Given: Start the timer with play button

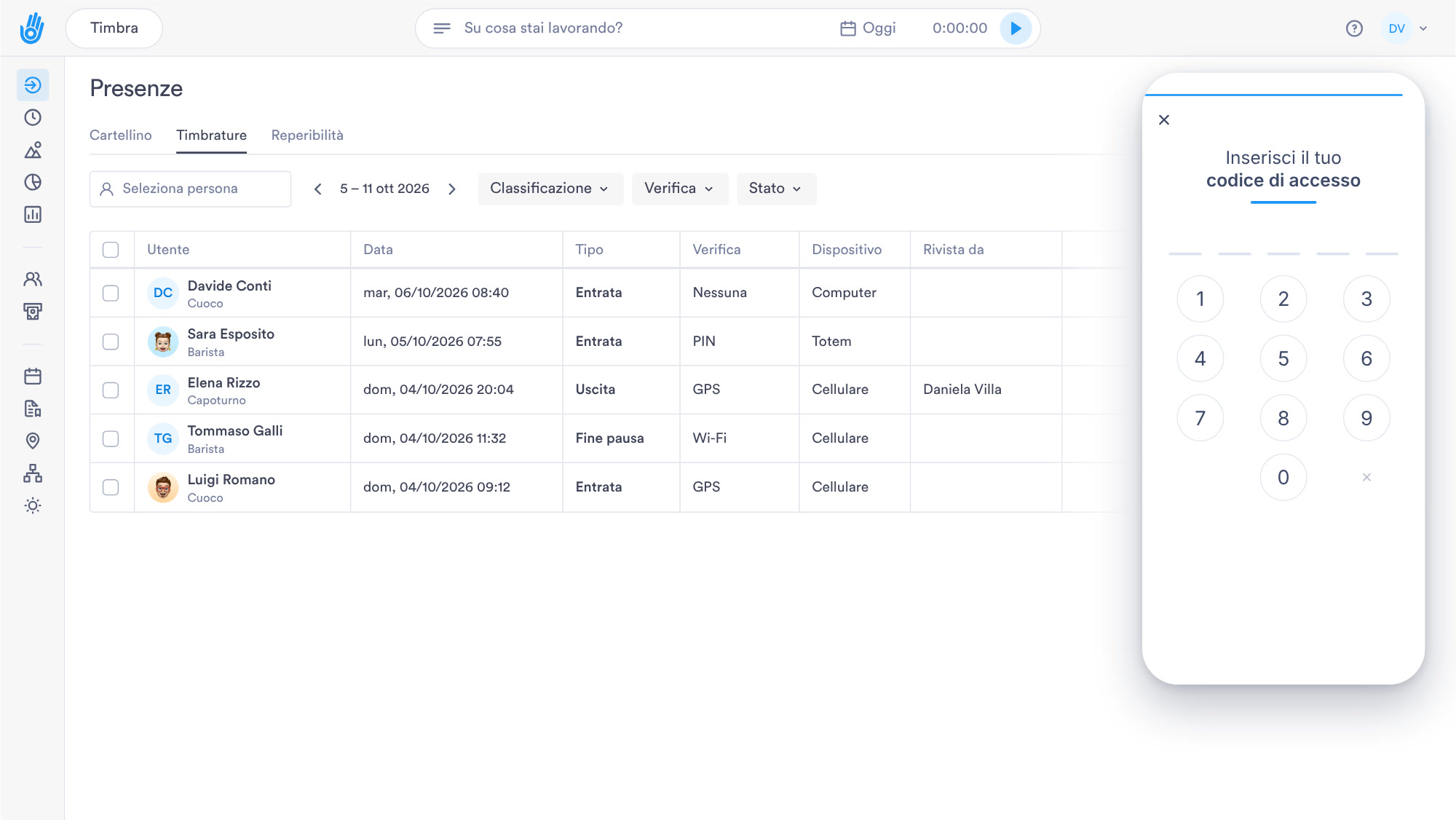Looking at the screenshot, I should [x=1016, y=28].
